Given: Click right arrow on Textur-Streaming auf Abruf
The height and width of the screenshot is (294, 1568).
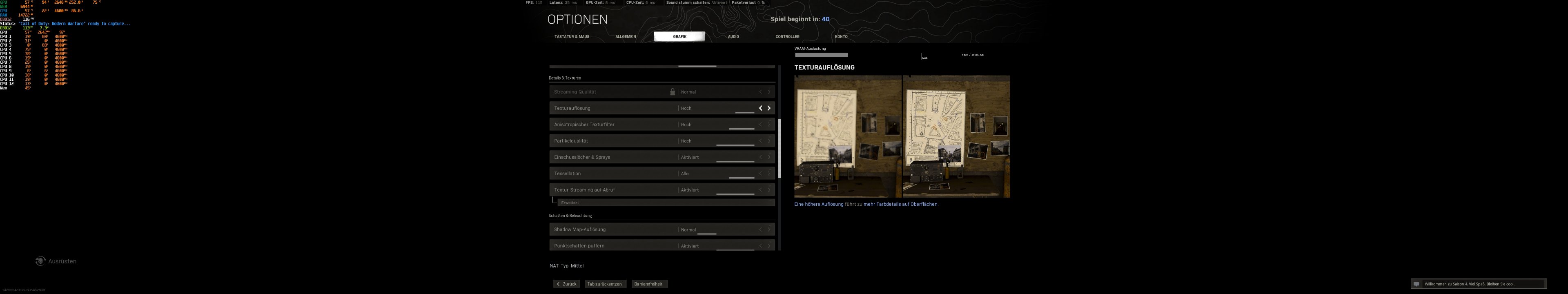Looking at the screenshot, I should tap(769, 190).
